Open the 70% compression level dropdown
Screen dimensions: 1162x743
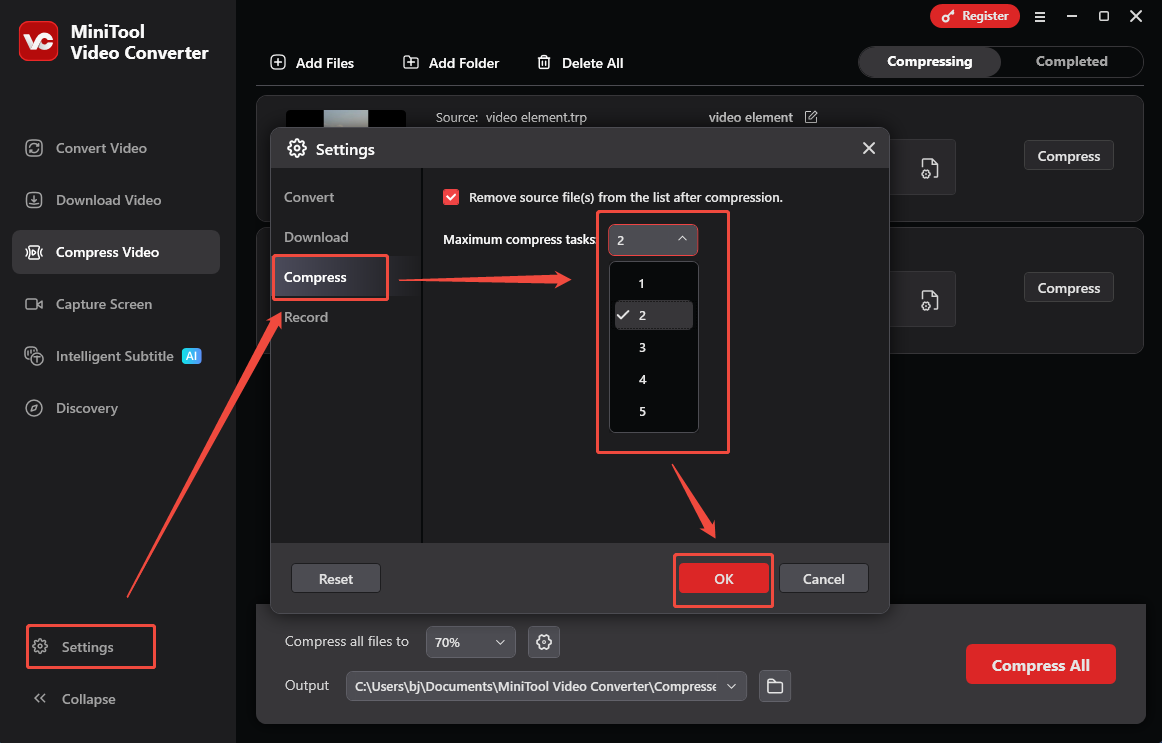point(470,641)
